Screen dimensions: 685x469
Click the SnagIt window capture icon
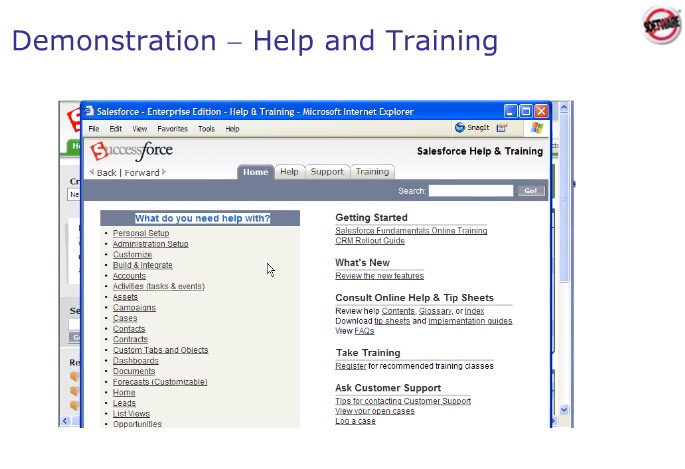pyautogui.click(x=502, y=128)
